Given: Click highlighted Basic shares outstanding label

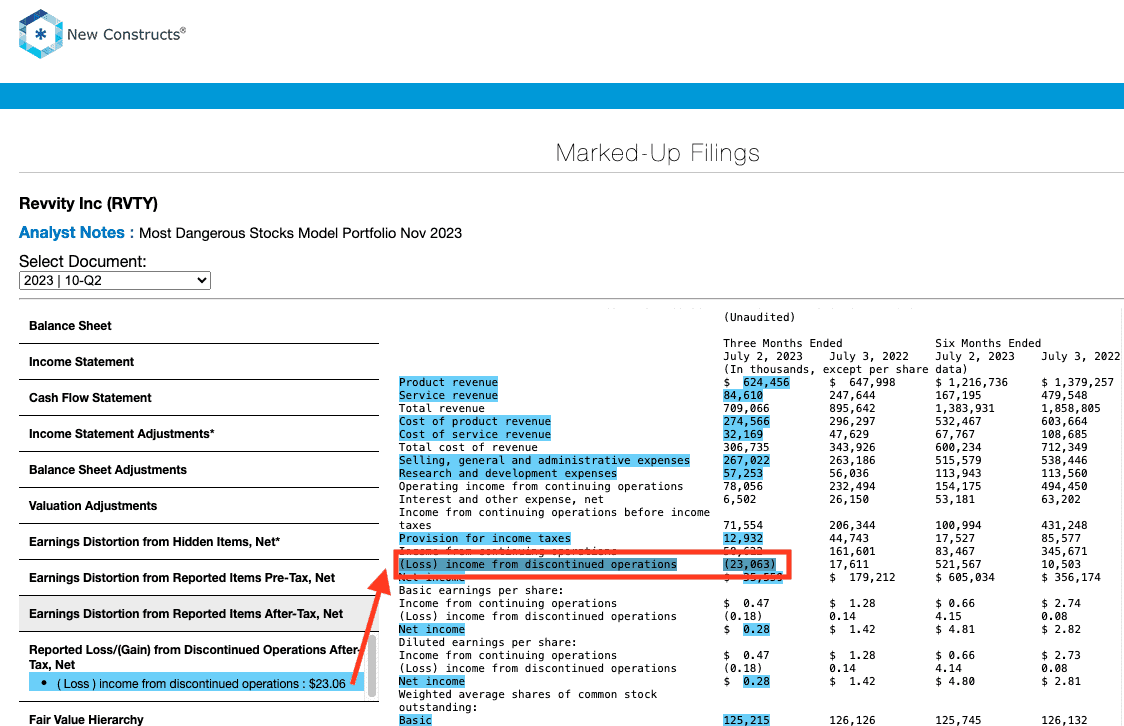Looking at the screenshot, I should [415, 720].
